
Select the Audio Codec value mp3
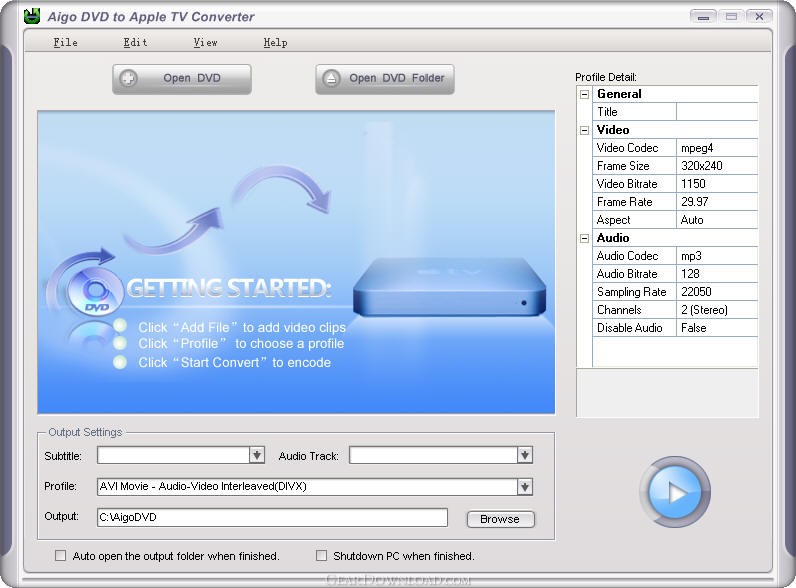[717, 256]
